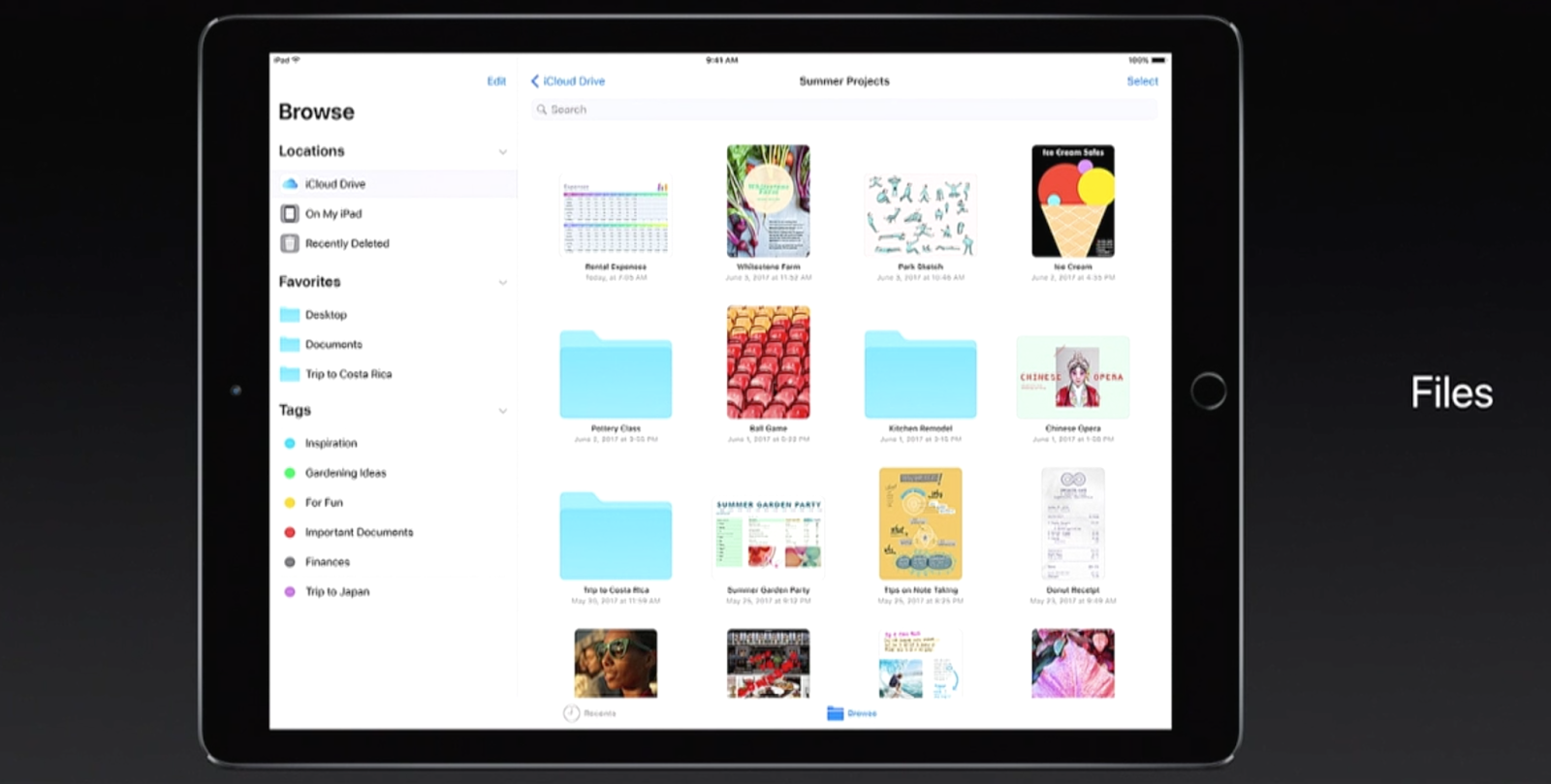
Task: Click the "For Fun" tag label
Action: pos(324,503)
